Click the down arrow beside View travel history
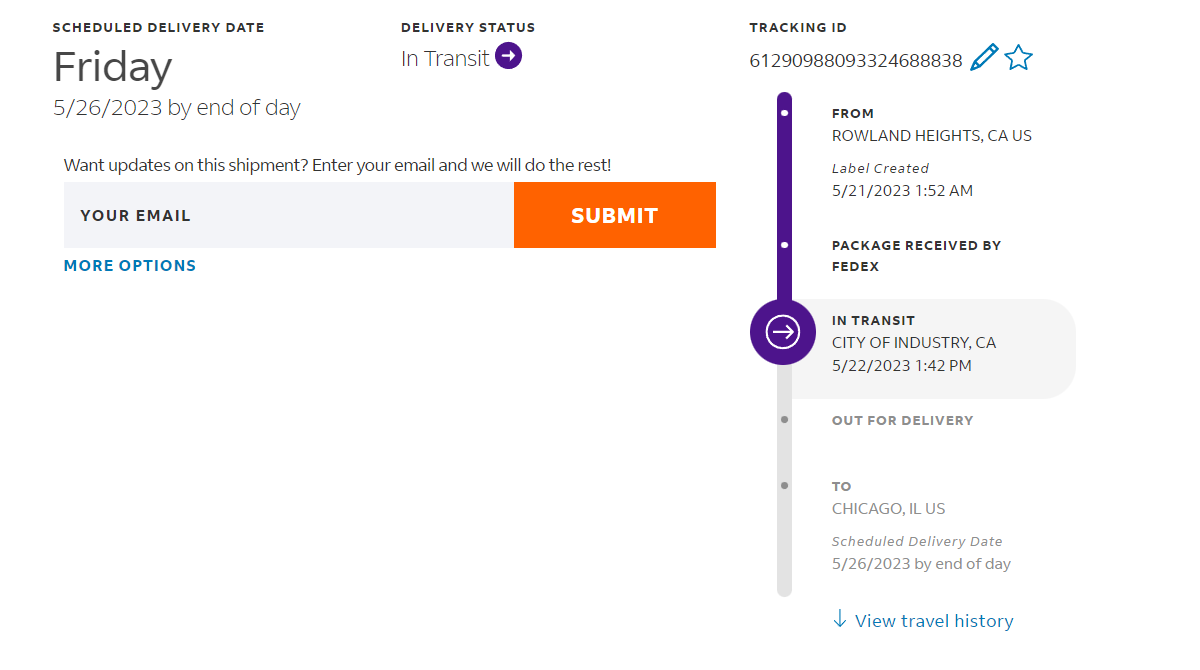The height and width of the screenshot is (670, 1200). (840, 619)
